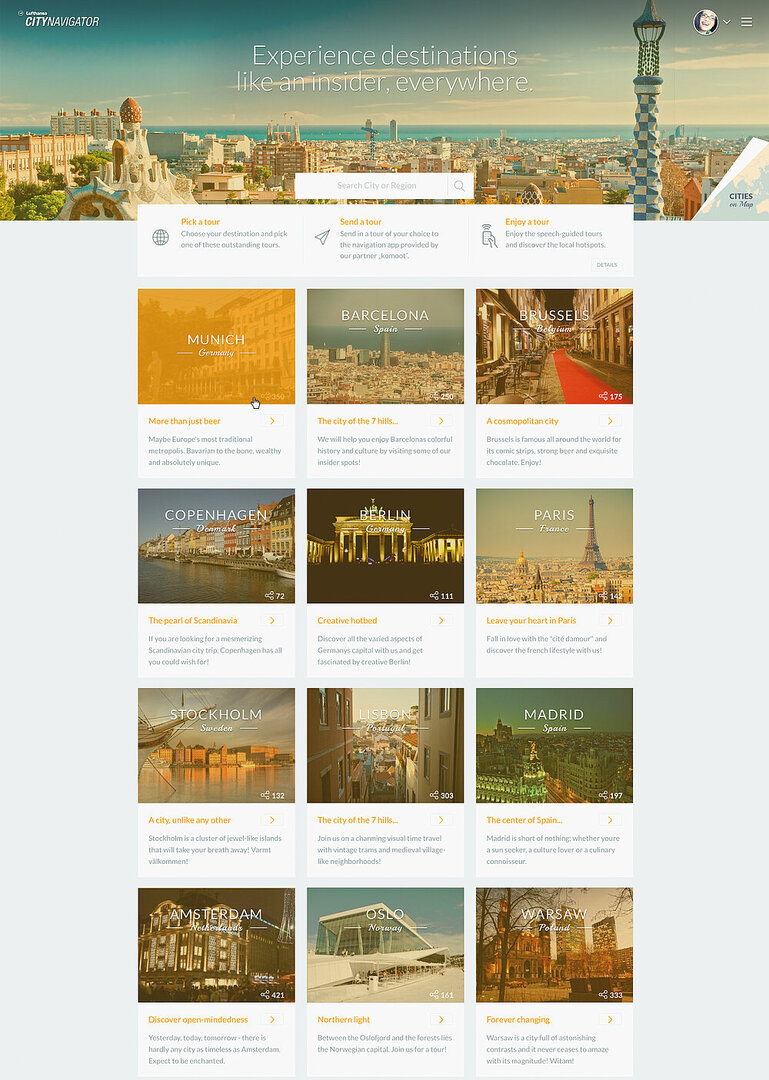Select the Stockholm city thumbnail
The height and width of the screenshot is (1080, 769).
click(216, 744)
